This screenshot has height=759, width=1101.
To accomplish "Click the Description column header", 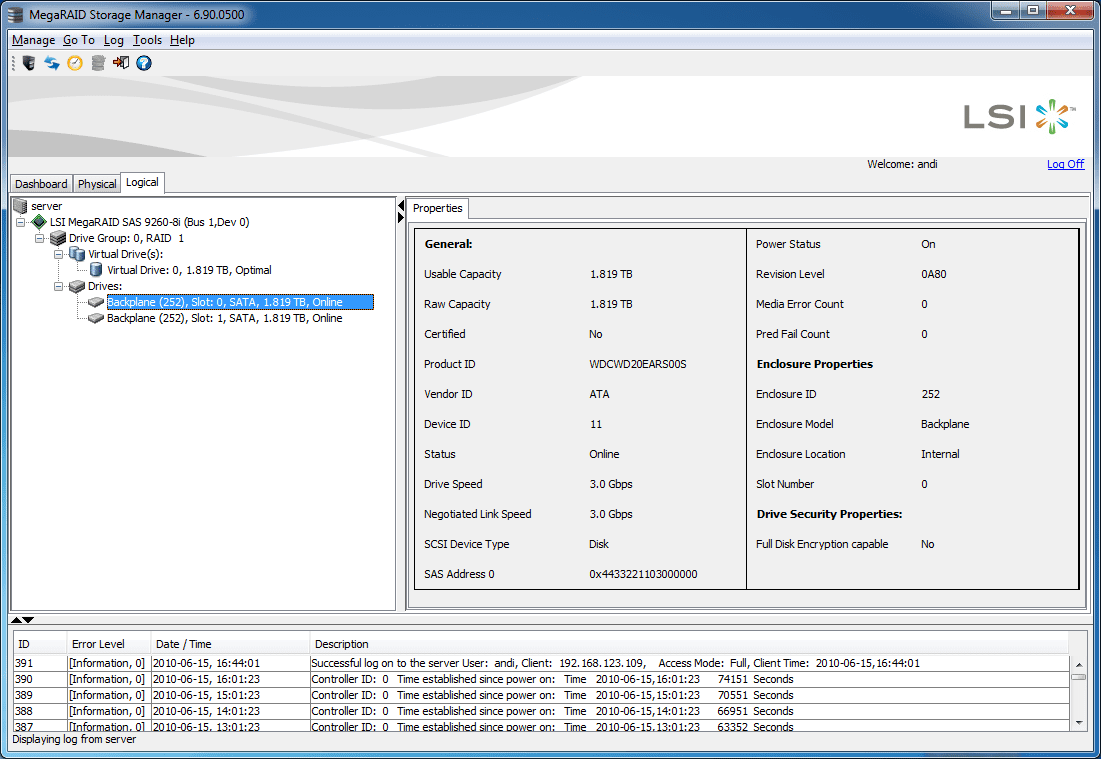I will click(689, 644).
